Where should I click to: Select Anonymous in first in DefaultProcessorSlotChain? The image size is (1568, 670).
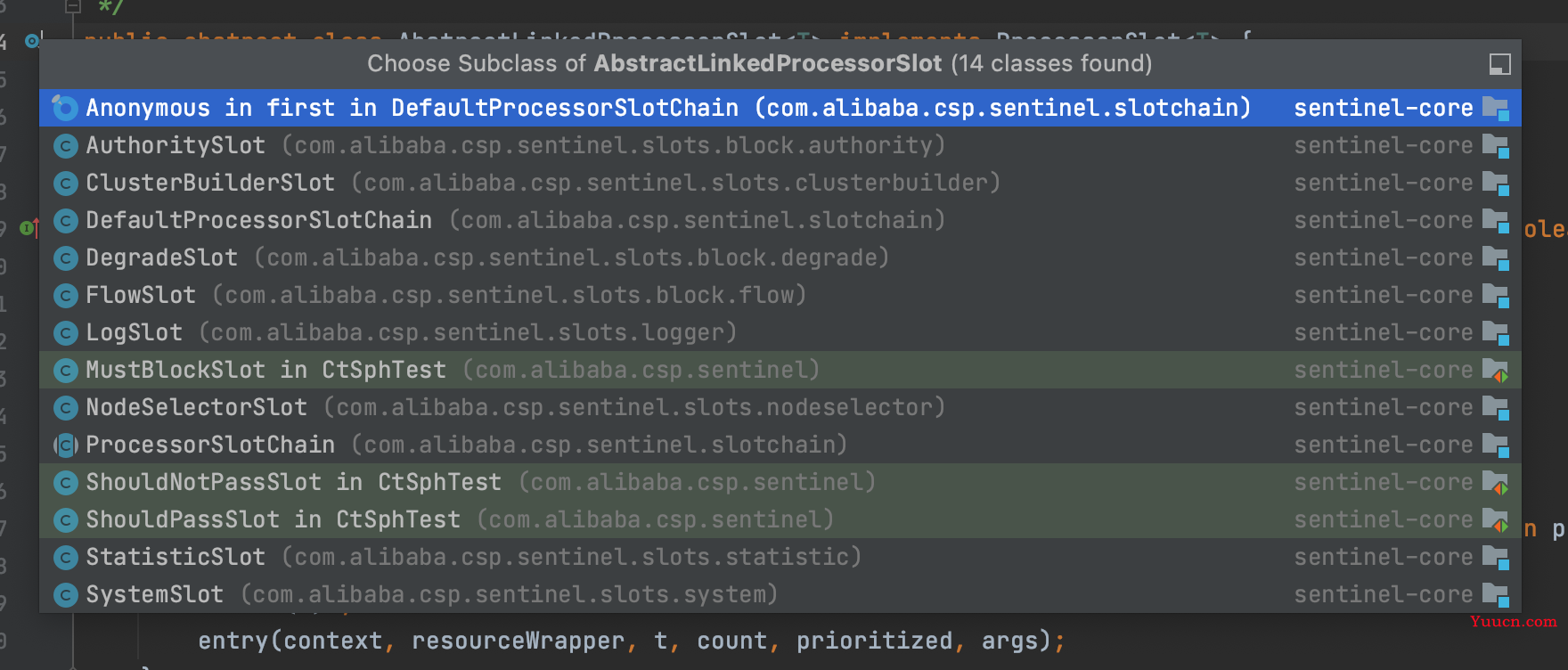pyautogui.click(x=780, y=108)
